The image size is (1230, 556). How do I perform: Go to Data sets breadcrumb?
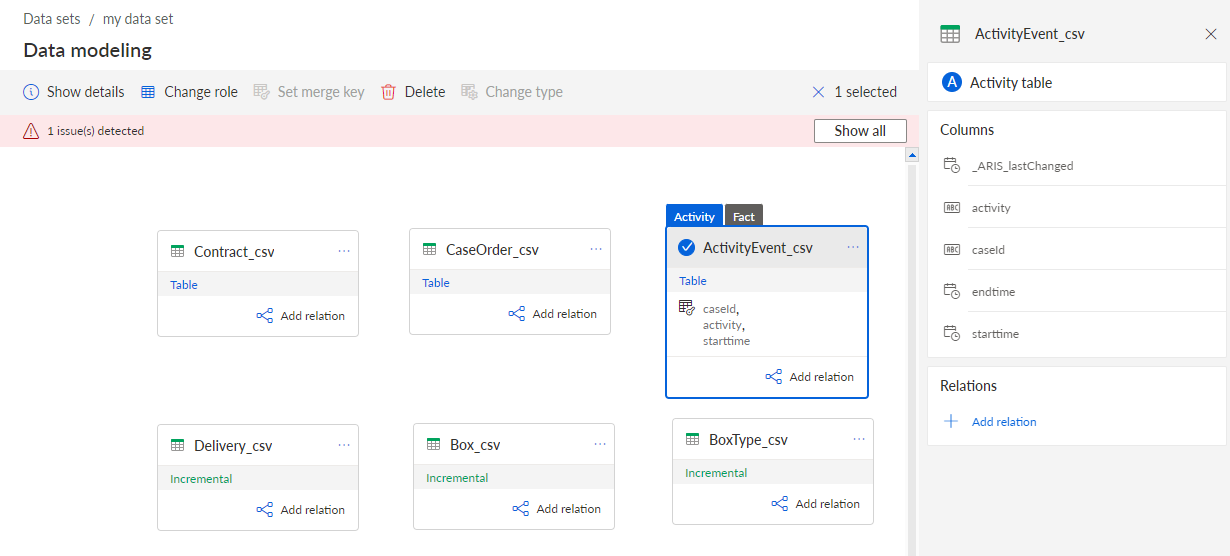(52, 19)
